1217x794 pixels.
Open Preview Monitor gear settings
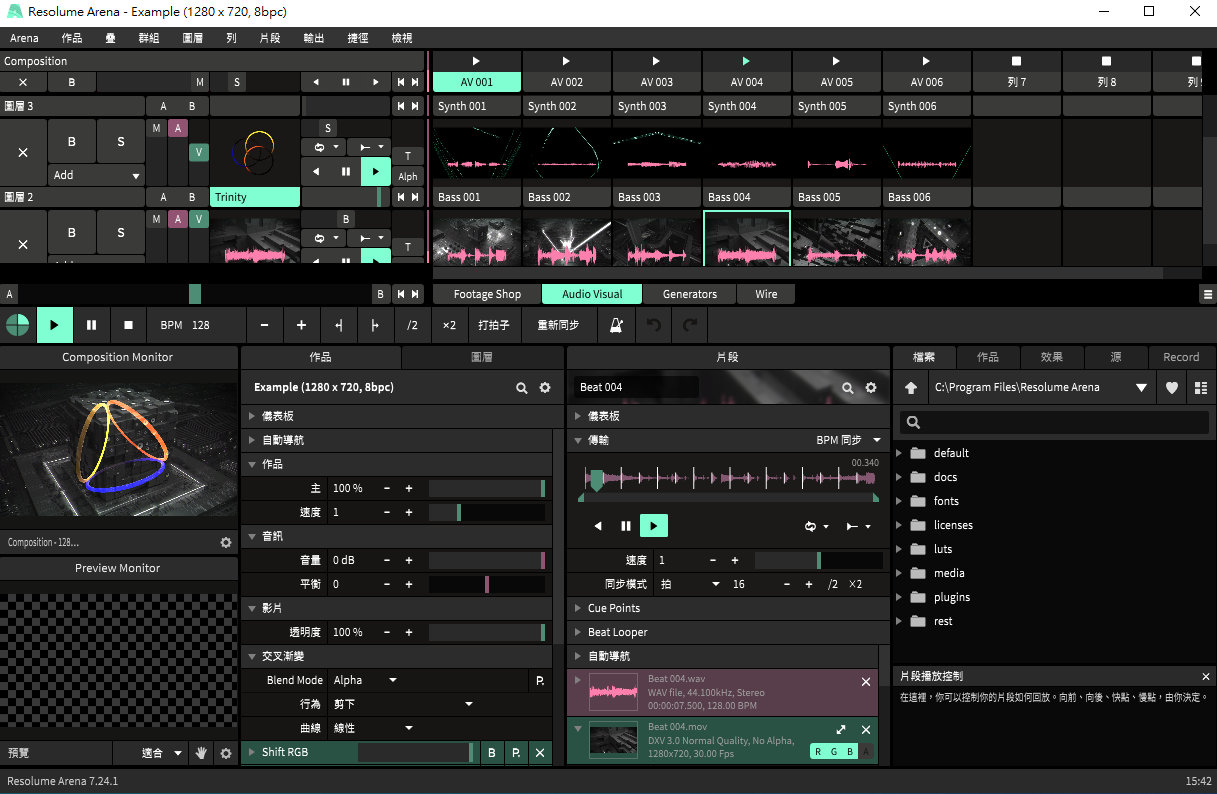(x=226, y=753)
